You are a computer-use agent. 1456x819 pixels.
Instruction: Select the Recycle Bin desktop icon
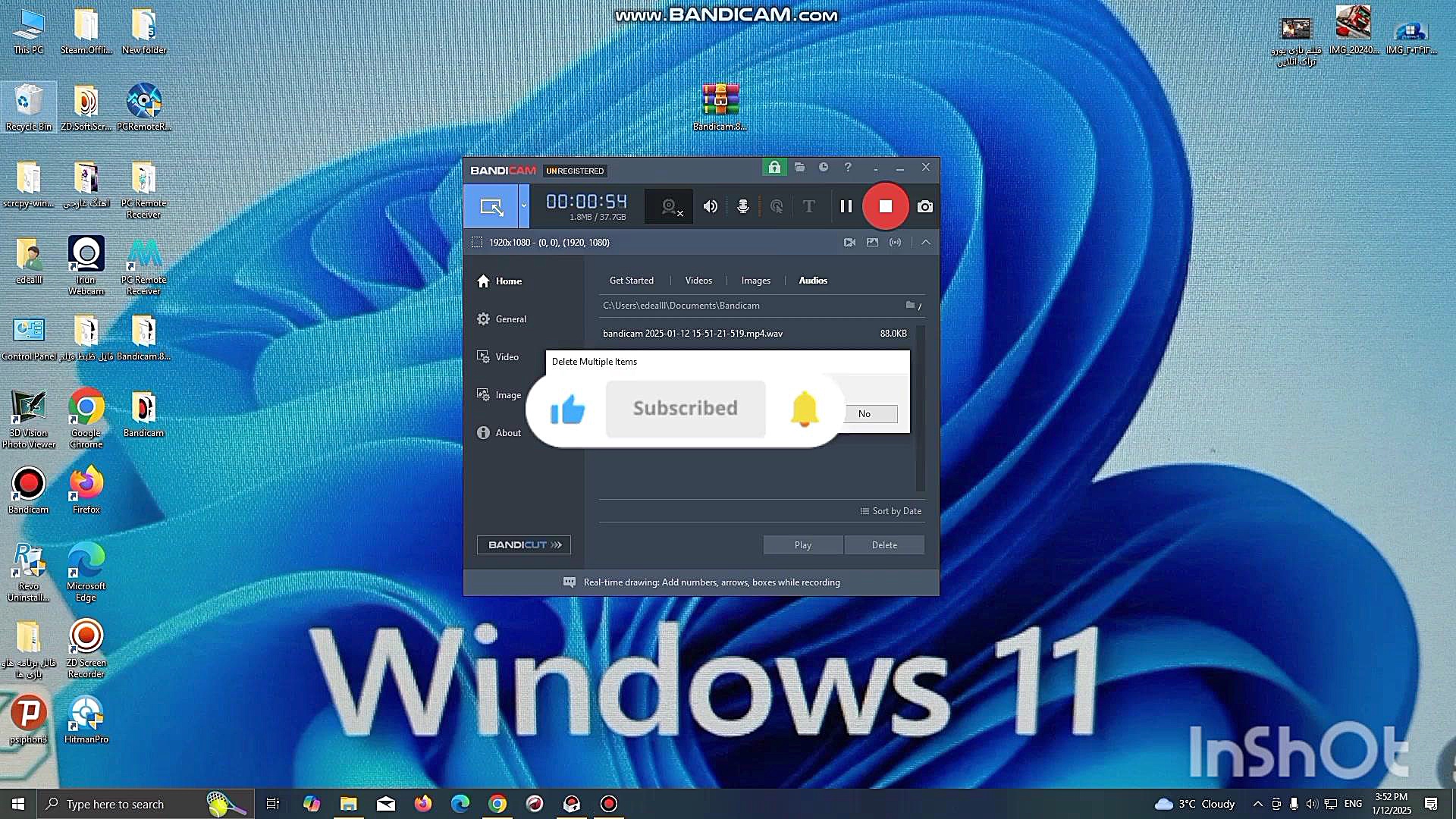29,107
